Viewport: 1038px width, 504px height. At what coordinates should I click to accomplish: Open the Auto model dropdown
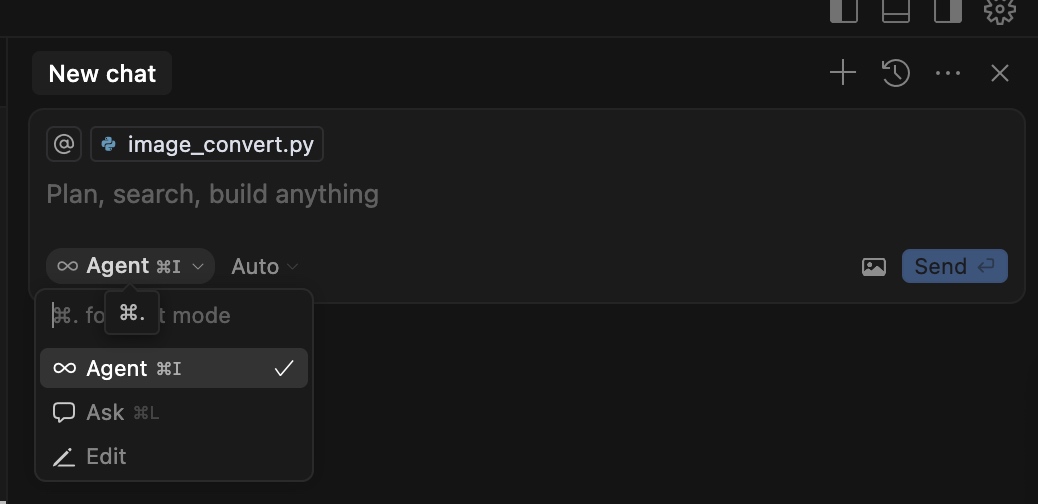click(265, 267)
